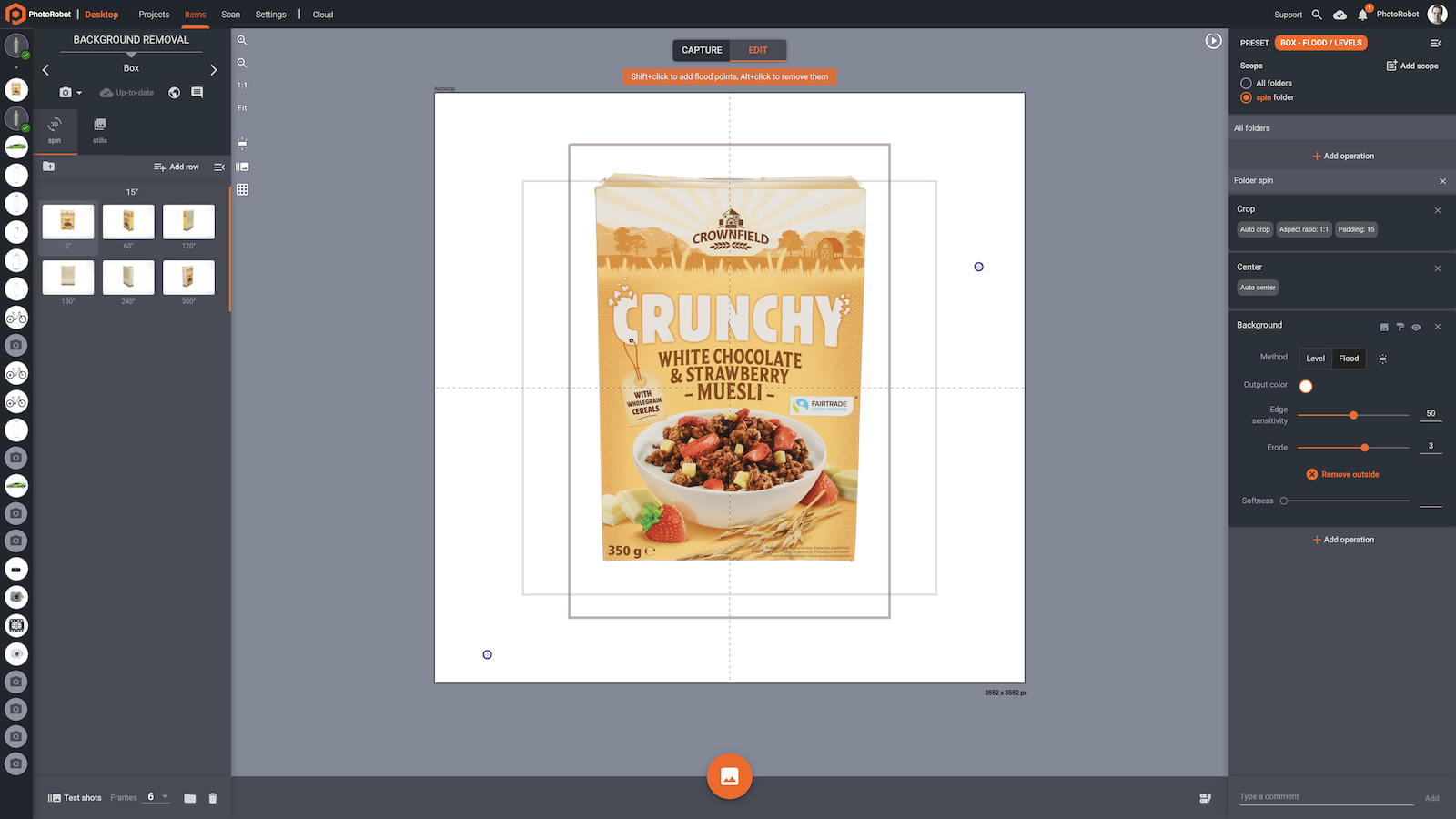Open the camera settings dropdown arrow
1456x819 pixels.
pyautogui.click(x=80, y=92)
